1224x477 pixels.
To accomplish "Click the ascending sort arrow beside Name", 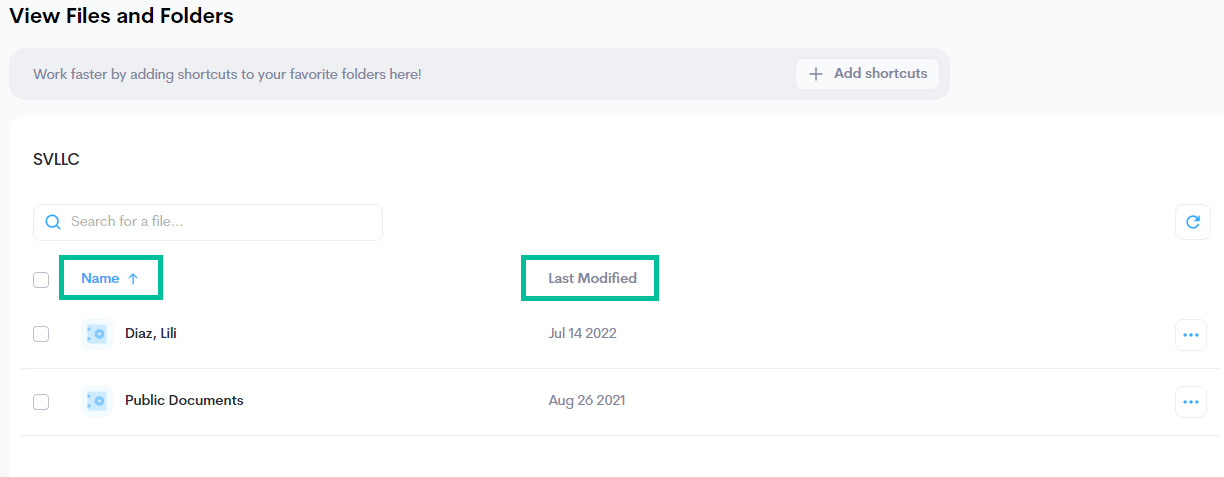I will pyautogui.click(x=133, y=279).
